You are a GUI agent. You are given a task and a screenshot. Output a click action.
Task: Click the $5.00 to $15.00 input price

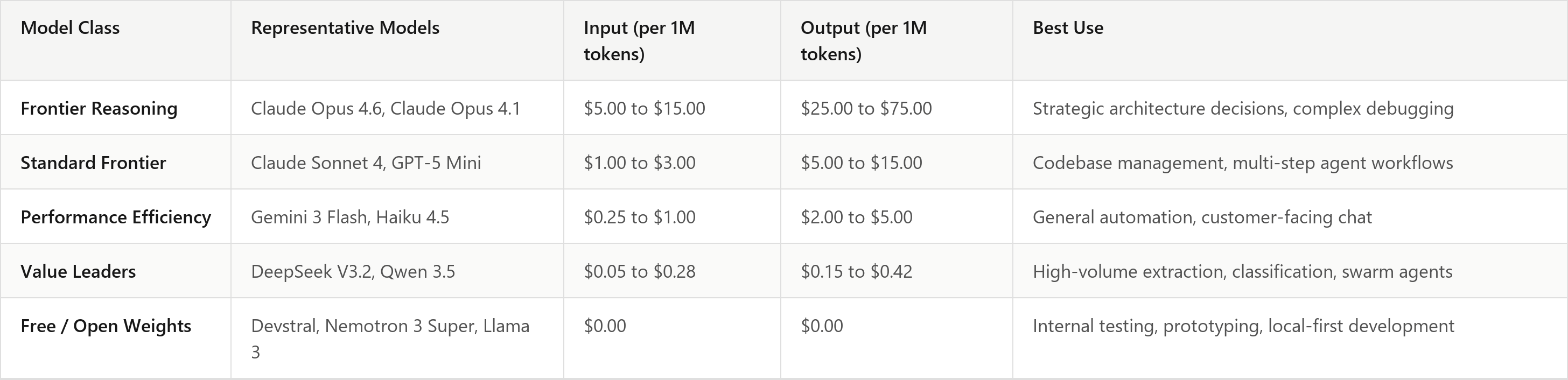pos(645,108)
